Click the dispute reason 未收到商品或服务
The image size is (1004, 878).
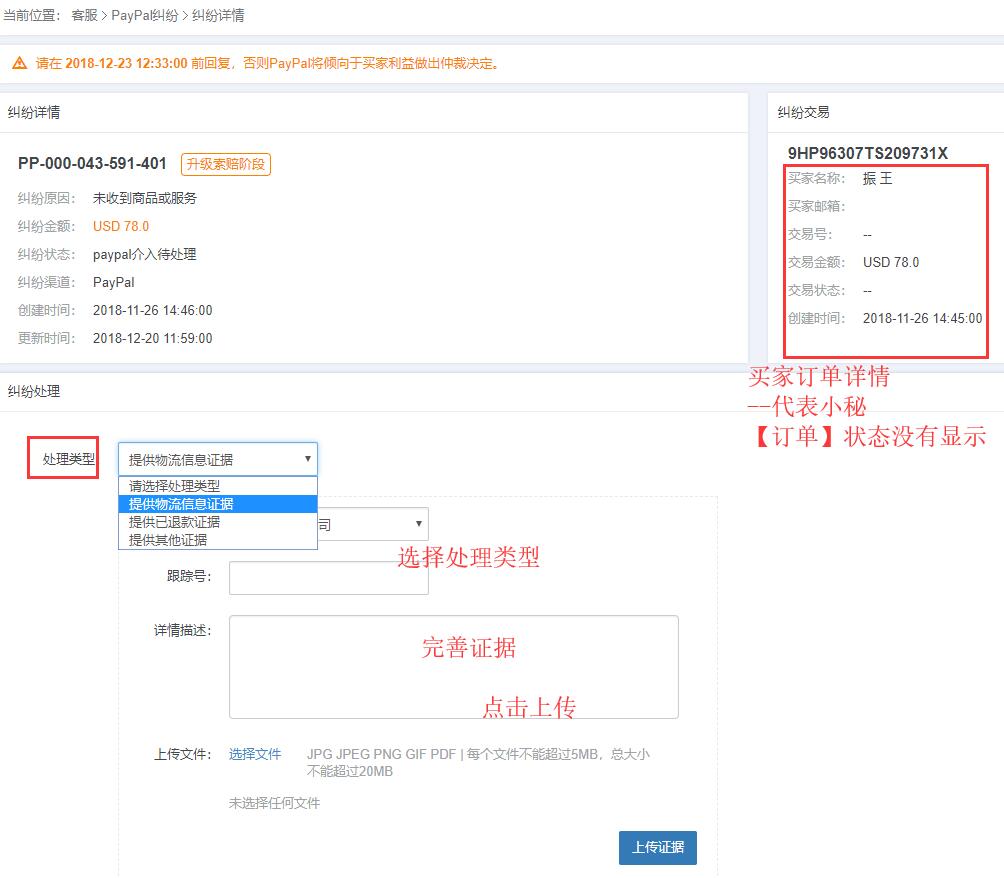coord(145,198)
